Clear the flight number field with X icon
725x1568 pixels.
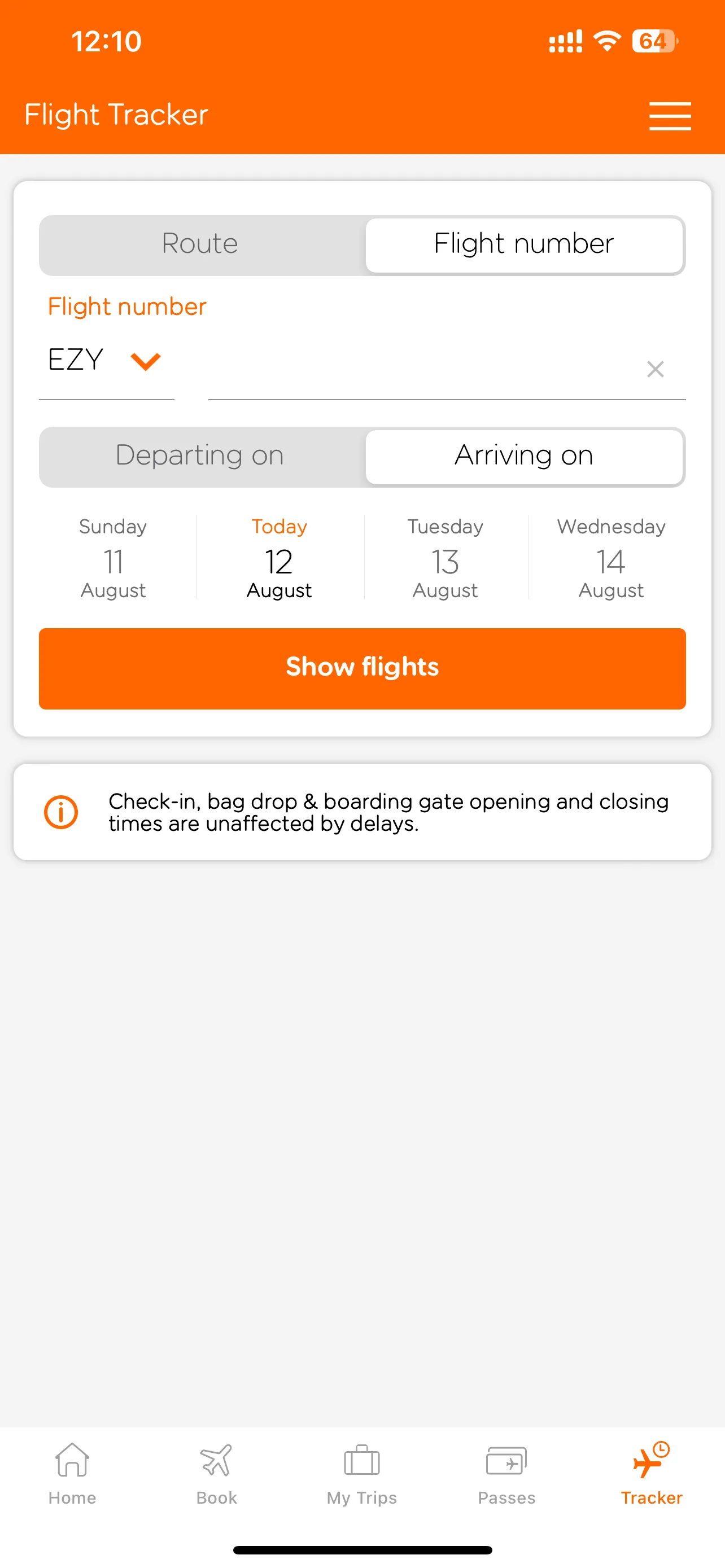[655, 369]
